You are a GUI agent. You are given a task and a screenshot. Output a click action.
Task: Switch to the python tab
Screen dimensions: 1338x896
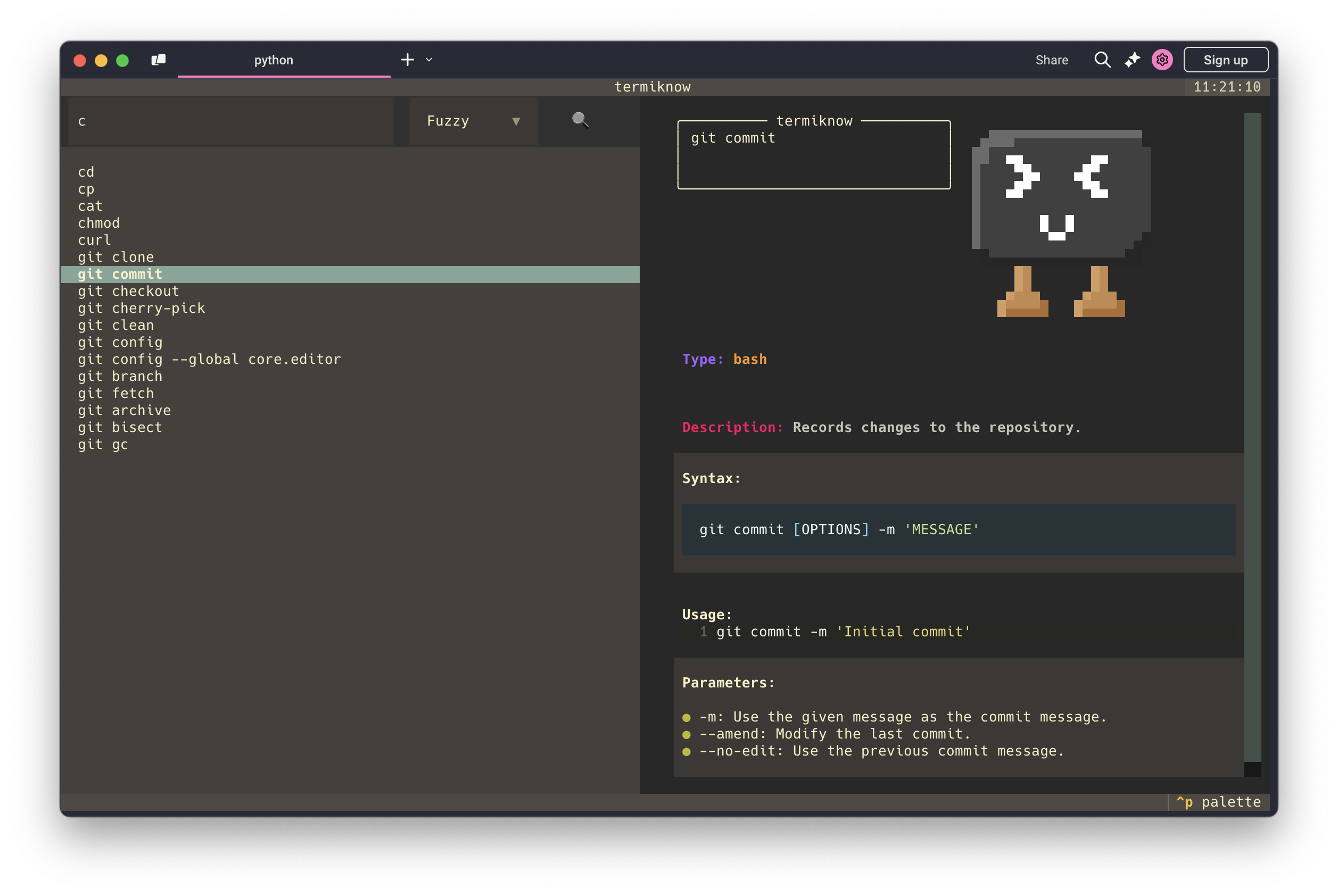[x=274, y=60]
